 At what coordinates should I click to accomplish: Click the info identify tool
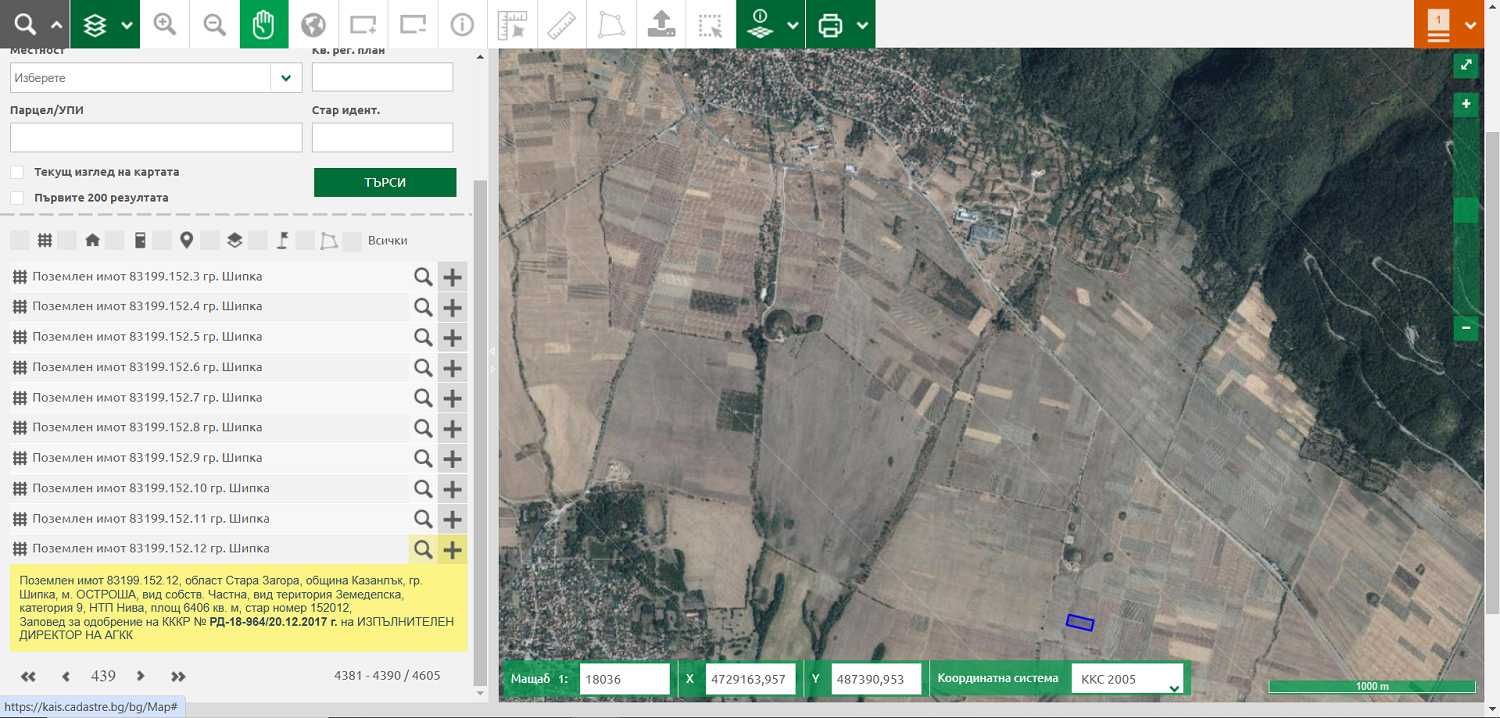point(462,24)
